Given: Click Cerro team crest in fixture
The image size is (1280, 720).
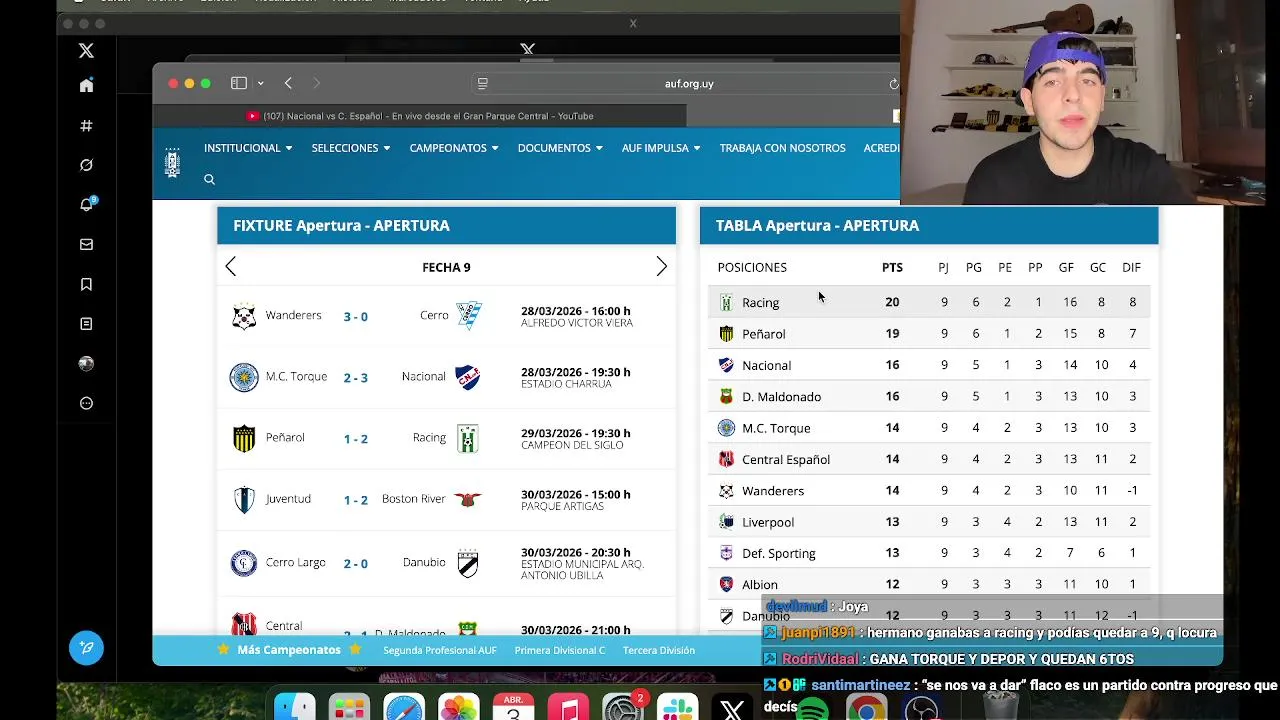Looking at the screenshot, I should 468,316.
